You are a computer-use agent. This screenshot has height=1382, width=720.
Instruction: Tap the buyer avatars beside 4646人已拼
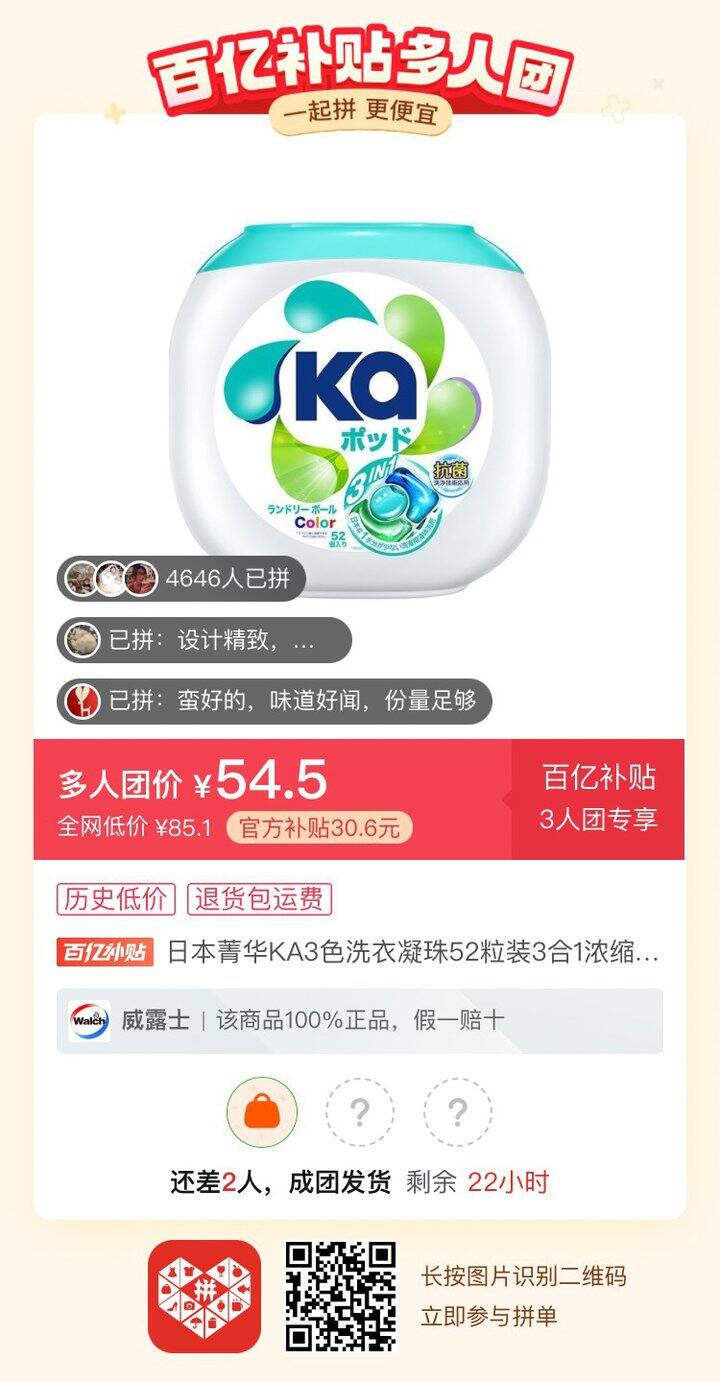(110, 578)
